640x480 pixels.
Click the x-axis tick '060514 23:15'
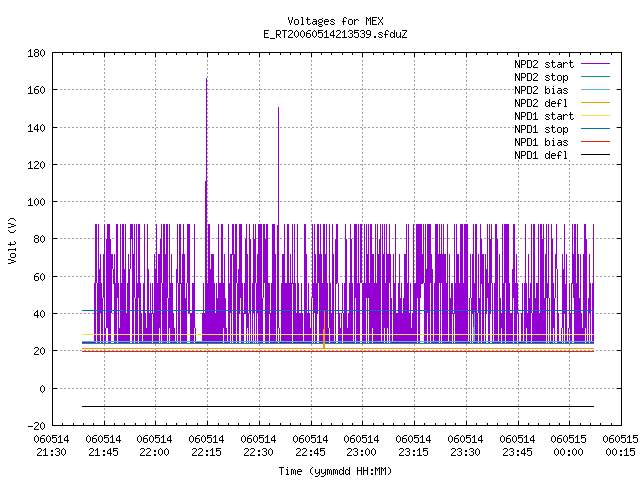(413, 446)
